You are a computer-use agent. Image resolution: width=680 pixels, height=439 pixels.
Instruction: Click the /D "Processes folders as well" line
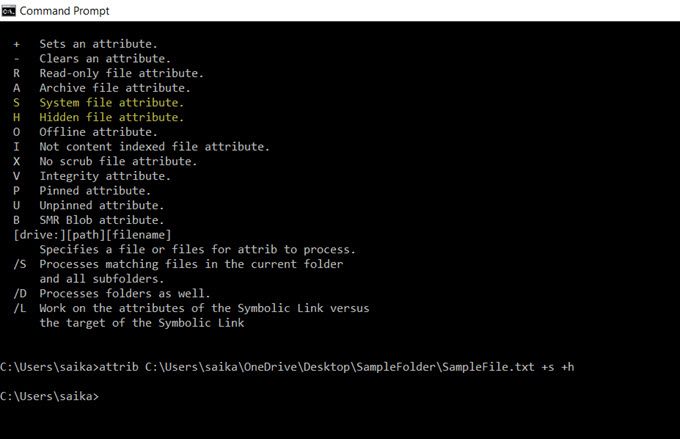coord(124,293)
